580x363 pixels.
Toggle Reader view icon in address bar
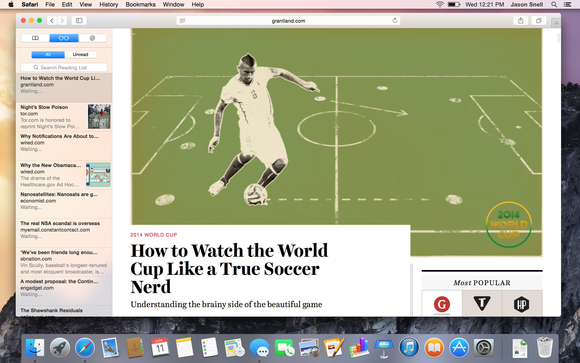[182, 21]
